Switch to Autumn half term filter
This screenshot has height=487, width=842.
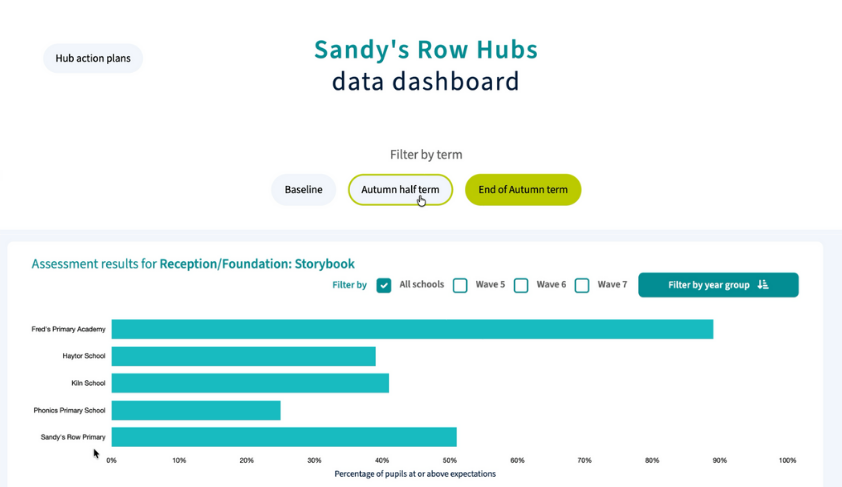click(x=400, y=190)
